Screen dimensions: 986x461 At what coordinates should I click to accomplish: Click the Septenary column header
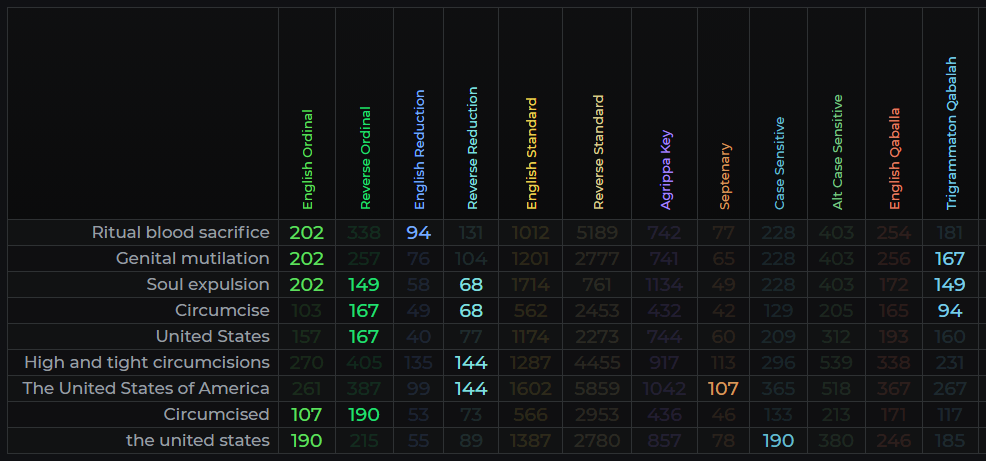(724, 175)
